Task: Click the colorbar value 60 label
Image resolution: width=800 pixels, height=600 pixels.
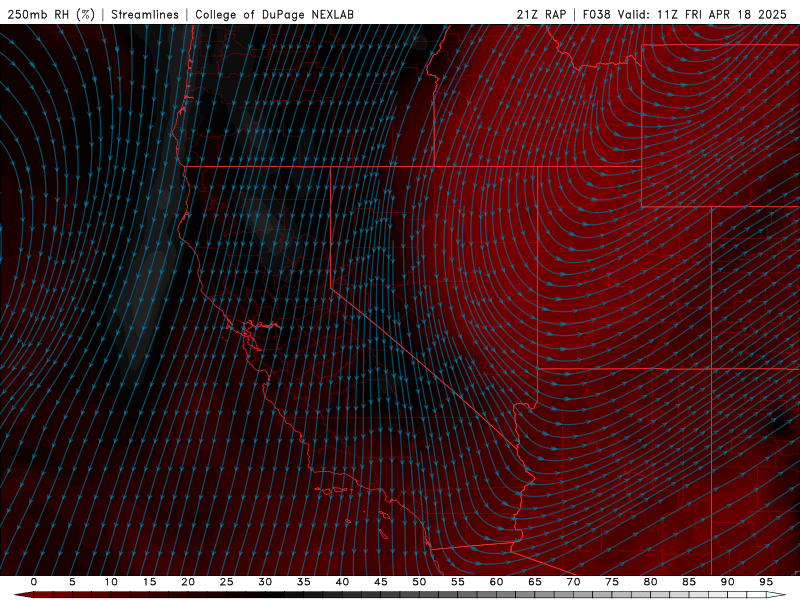Action: (496, 582)
